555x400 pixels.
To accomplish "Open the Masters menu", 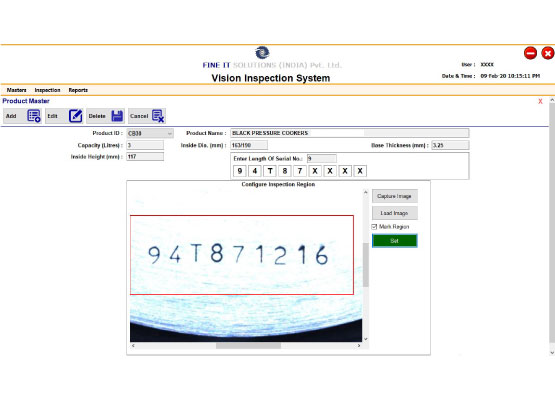I will 16,90.
